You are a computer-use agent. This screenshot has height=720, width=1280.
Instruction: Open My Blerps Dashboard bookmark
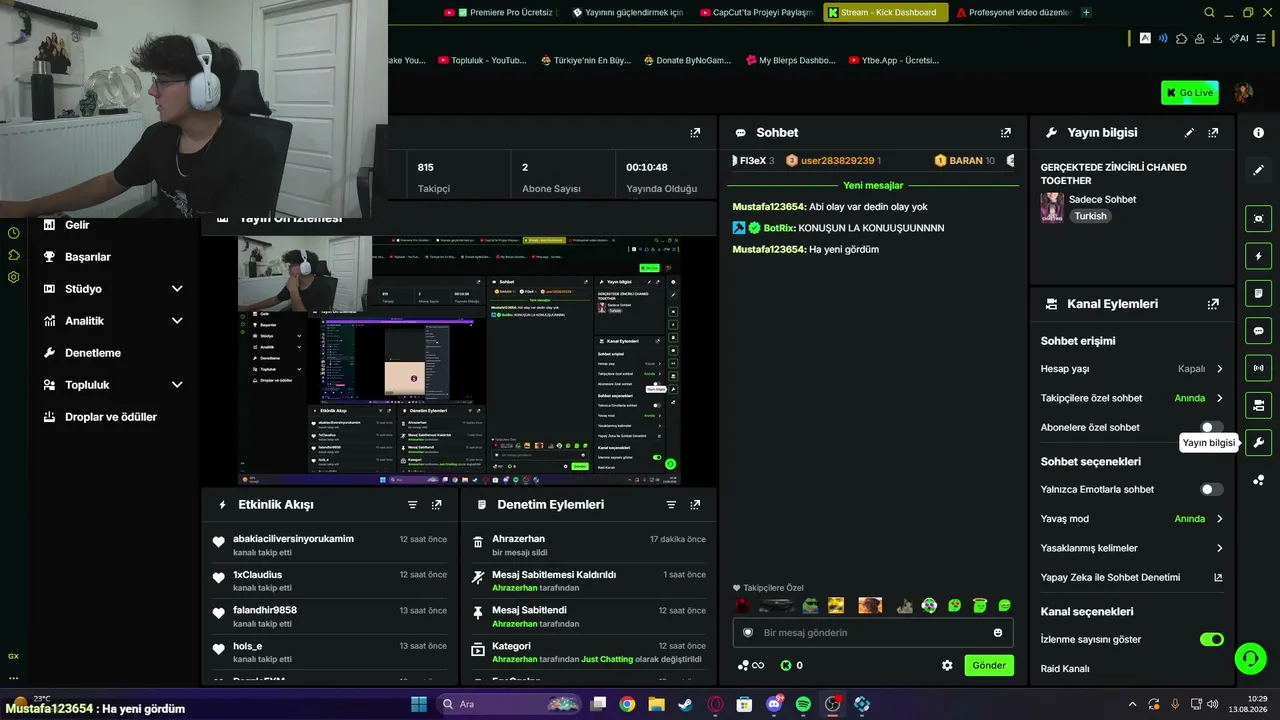(x=790, y=60)
